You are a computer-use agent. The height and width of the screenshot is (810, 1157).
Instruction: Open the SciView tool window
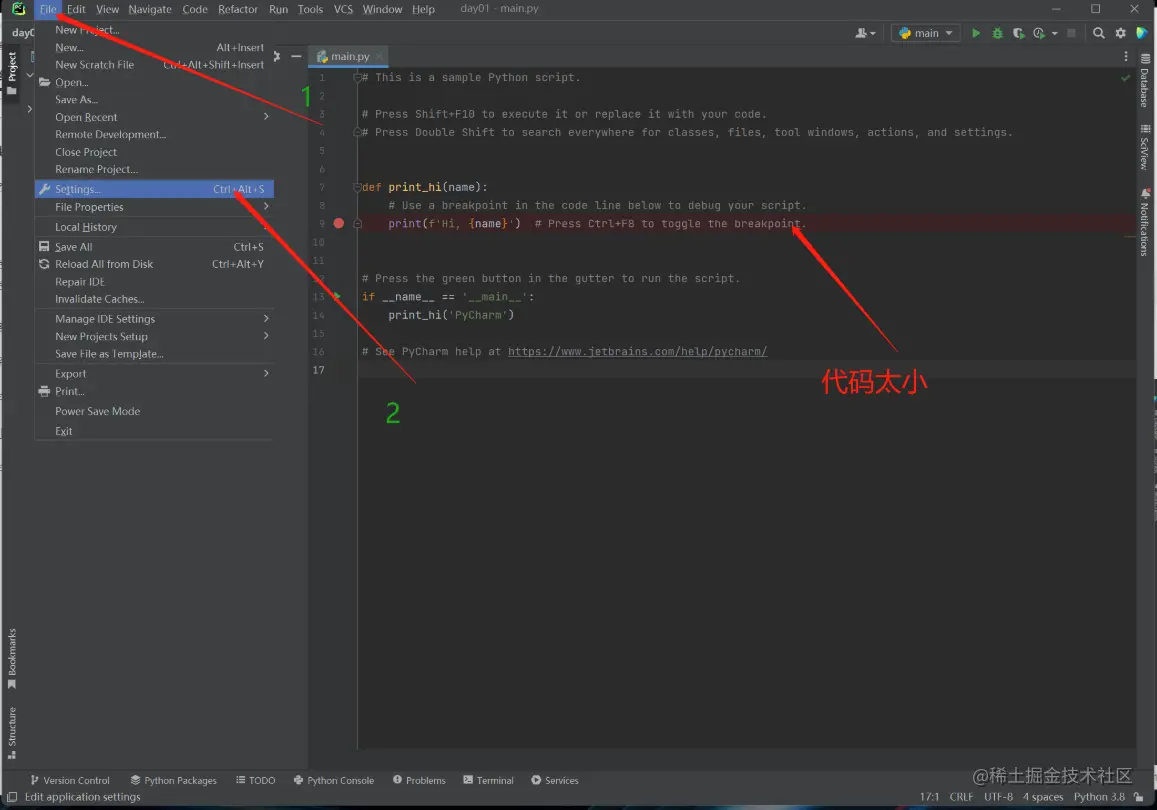pos(1144,147)
